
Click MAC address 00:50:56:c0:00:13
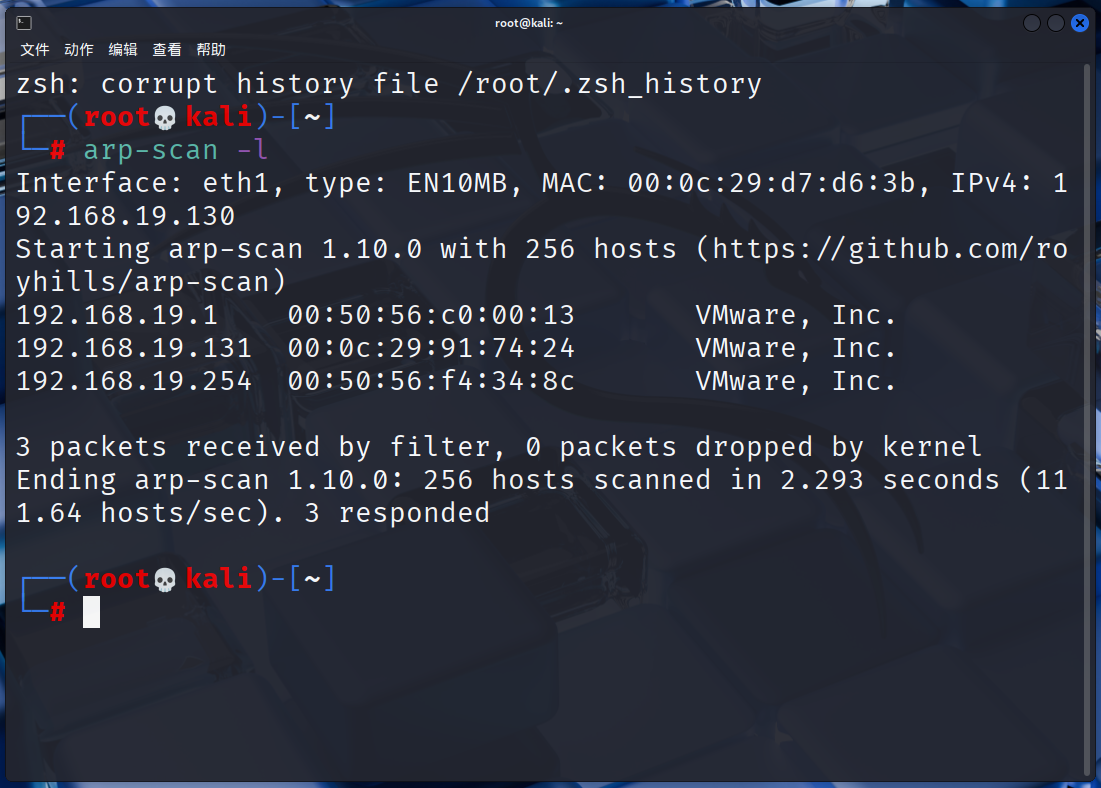click(x=431, y=315)
